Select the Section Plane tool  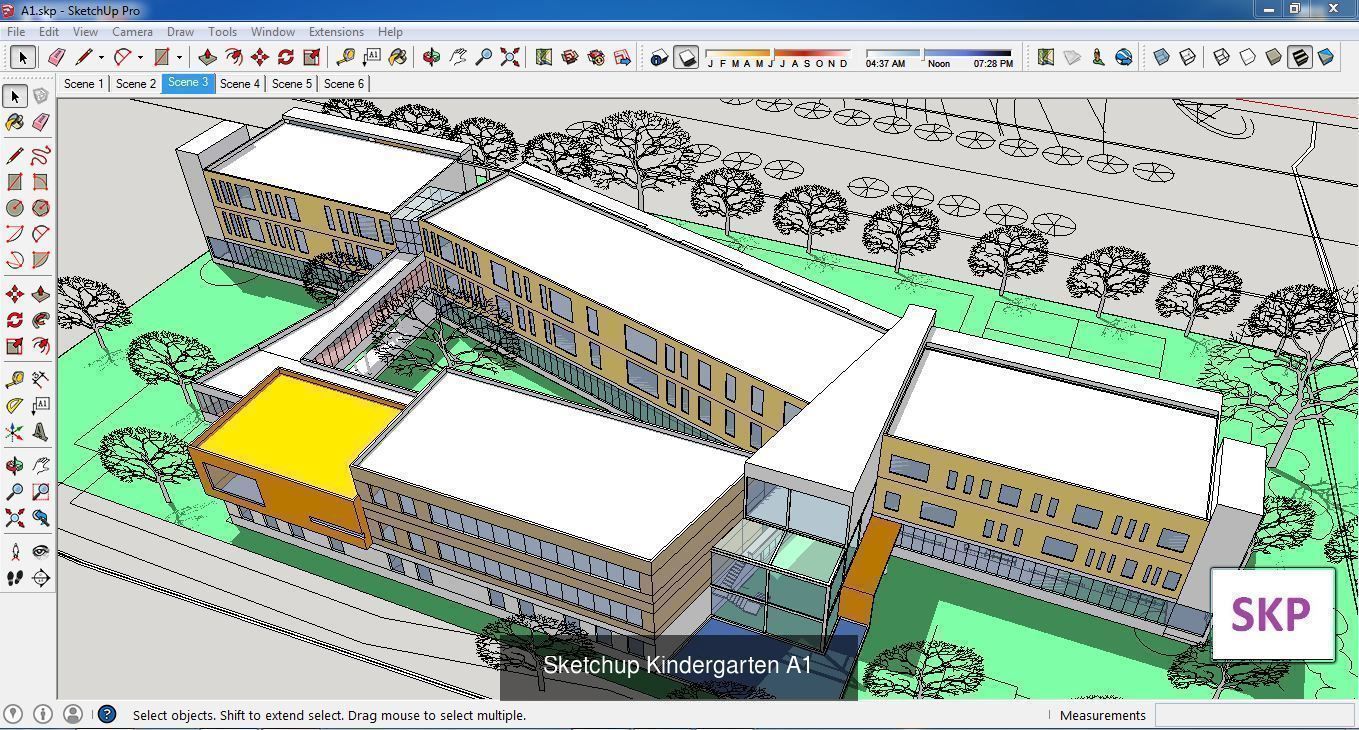pos(40,578)
